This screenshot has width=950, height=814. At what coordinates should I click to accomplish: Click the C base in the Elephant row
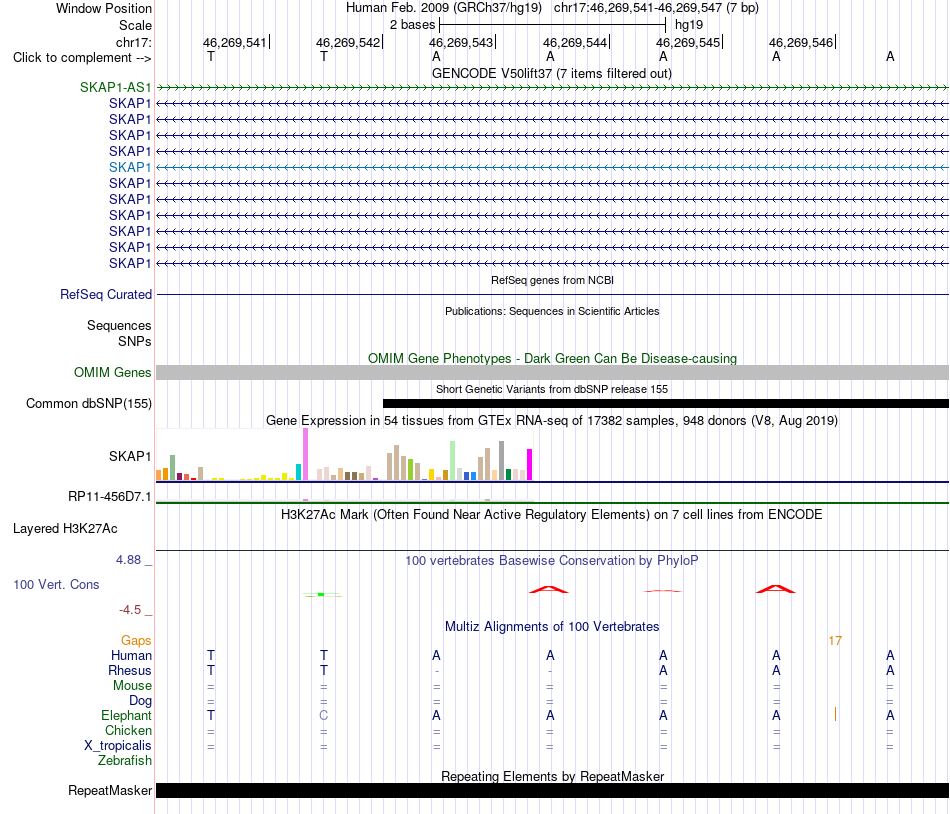tap(324, 715)
